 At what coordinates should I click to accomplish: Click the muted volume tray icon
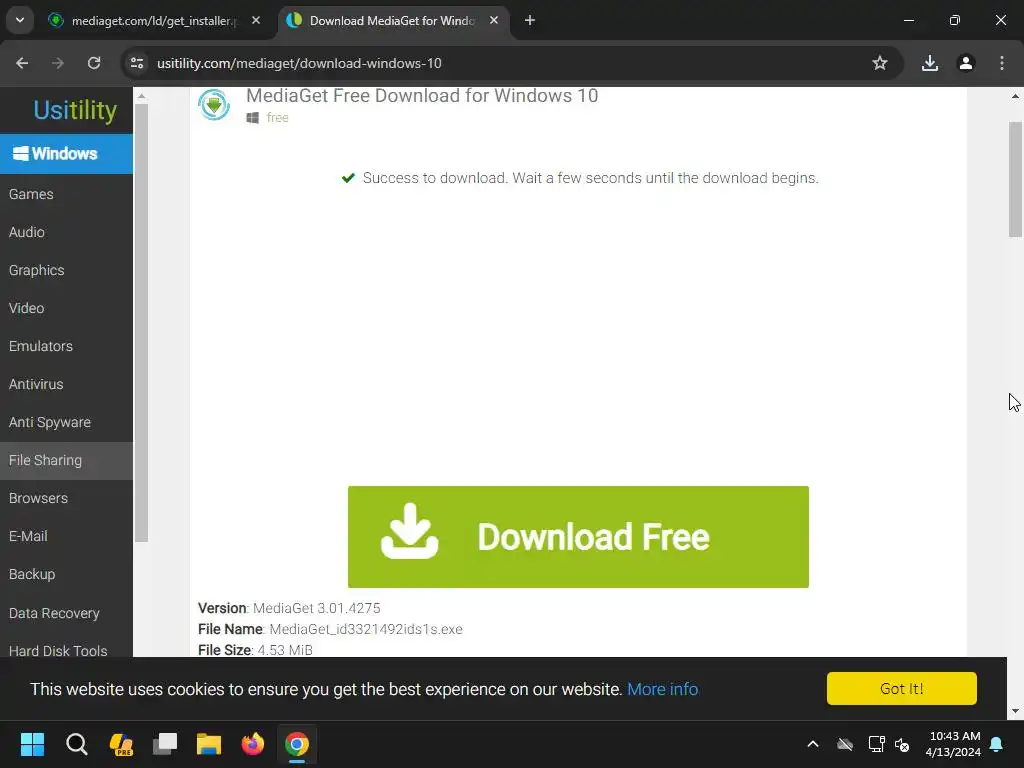tap(902, 744)
